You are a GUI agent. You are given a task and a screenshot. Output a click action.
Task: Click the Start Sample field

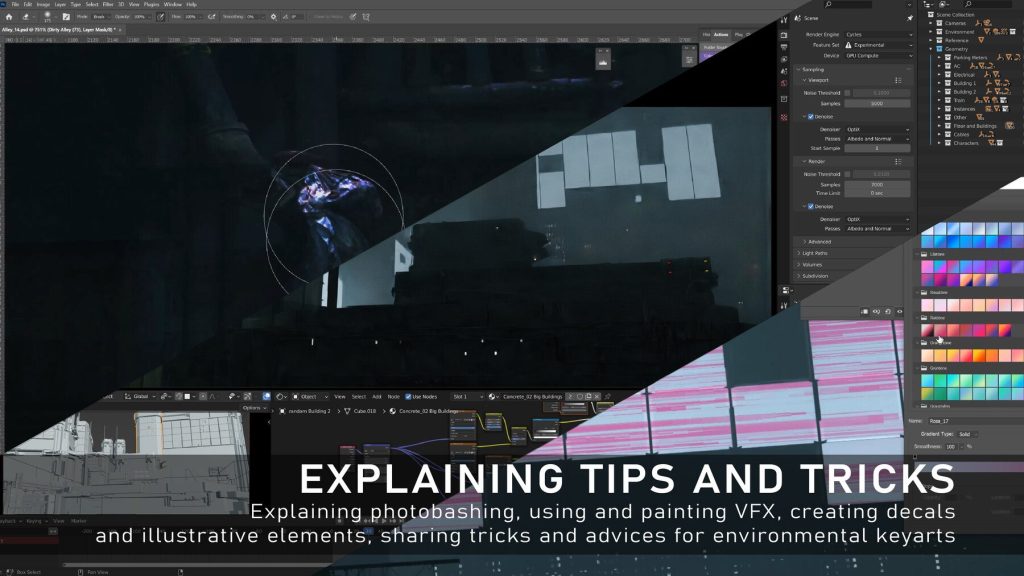tap(877, 148)
